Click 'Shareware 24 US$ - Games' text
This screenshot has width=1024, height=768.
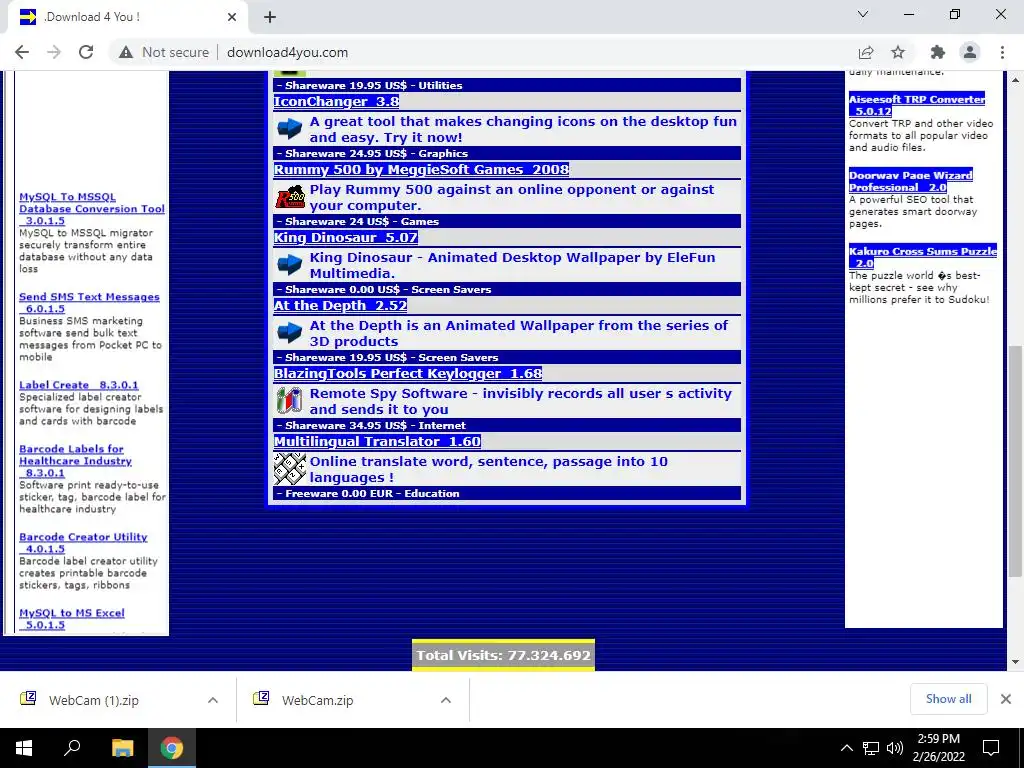tap(362, 221)
